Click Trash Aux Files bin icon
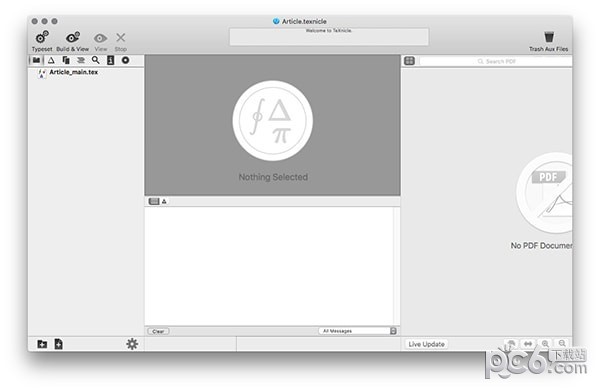This screenshot has width=600, height=391. point(549,37)
